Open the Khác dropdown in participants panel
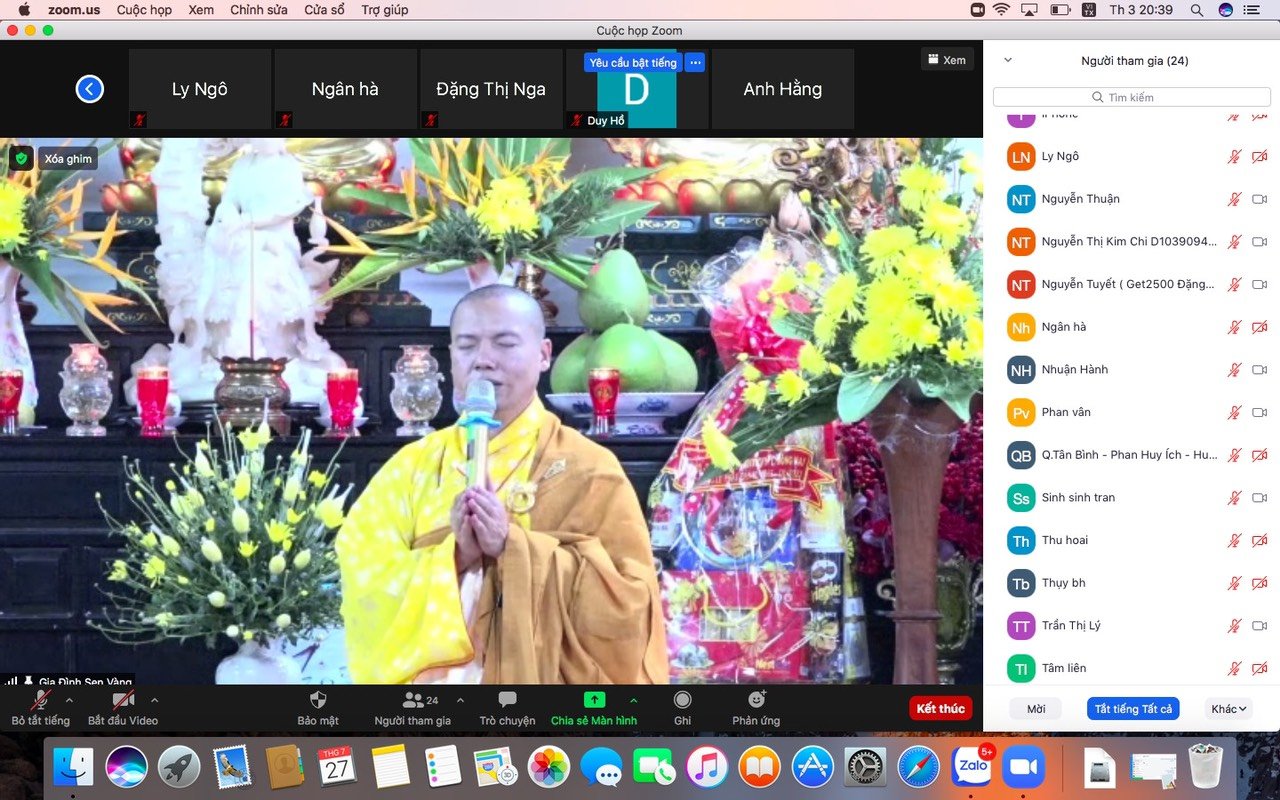The width and height of the screenshot is (1280, 800). 1228,709
